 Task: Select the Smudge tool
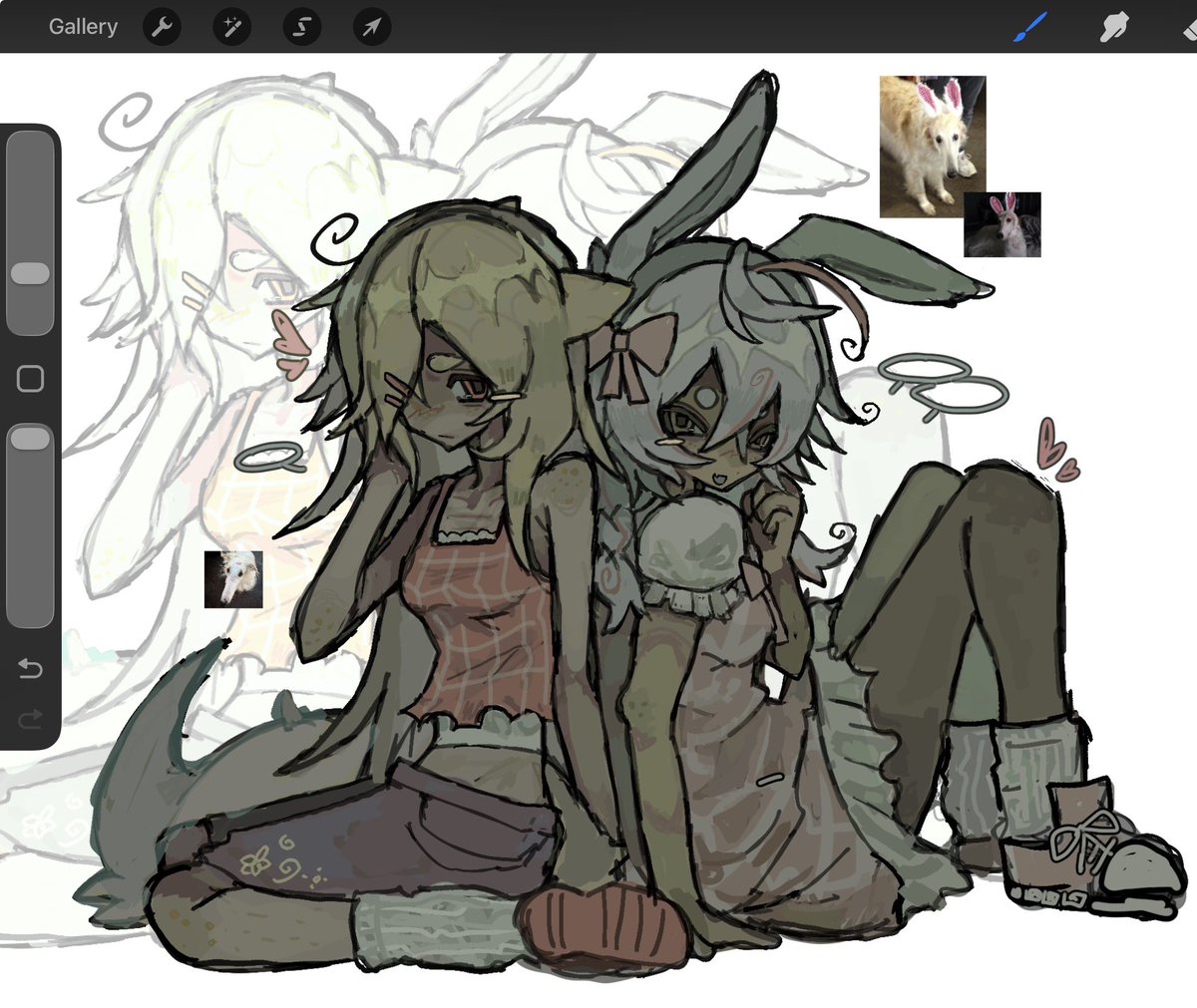coord(1112,27)
